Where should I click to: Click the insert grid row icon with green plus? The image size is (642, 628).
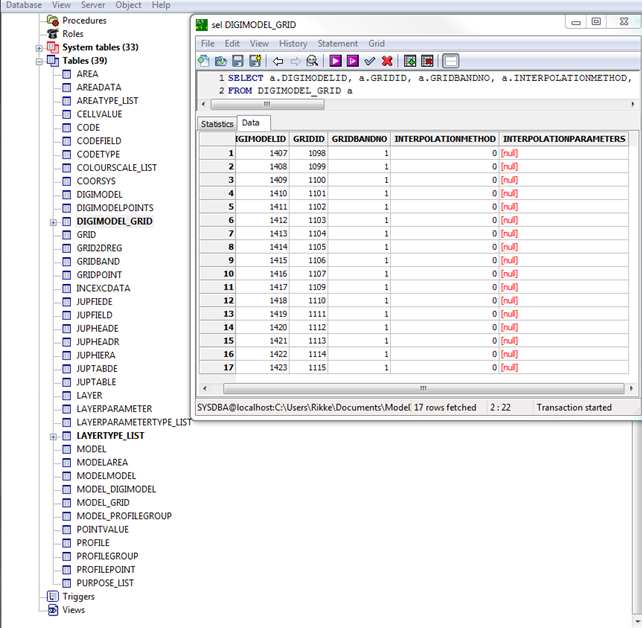pos(410,61)
